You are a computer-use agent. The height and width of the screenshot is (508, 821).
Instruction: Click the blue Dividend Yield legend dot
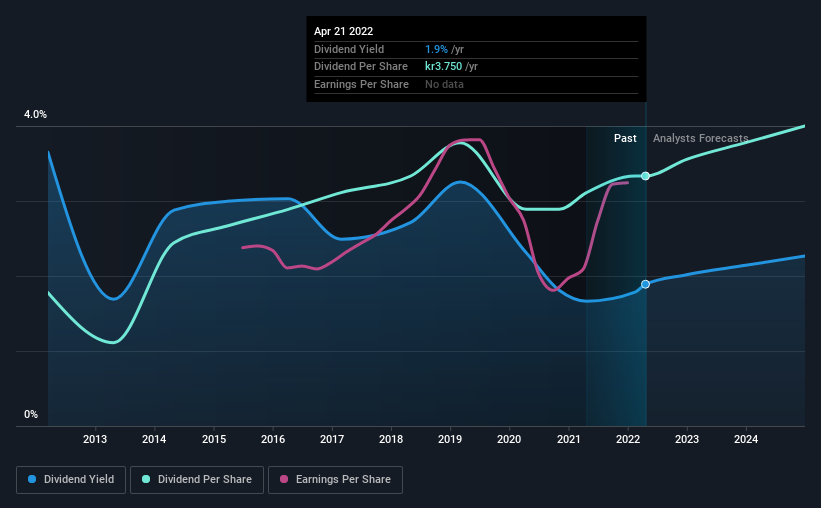click(x=32, y=479)
